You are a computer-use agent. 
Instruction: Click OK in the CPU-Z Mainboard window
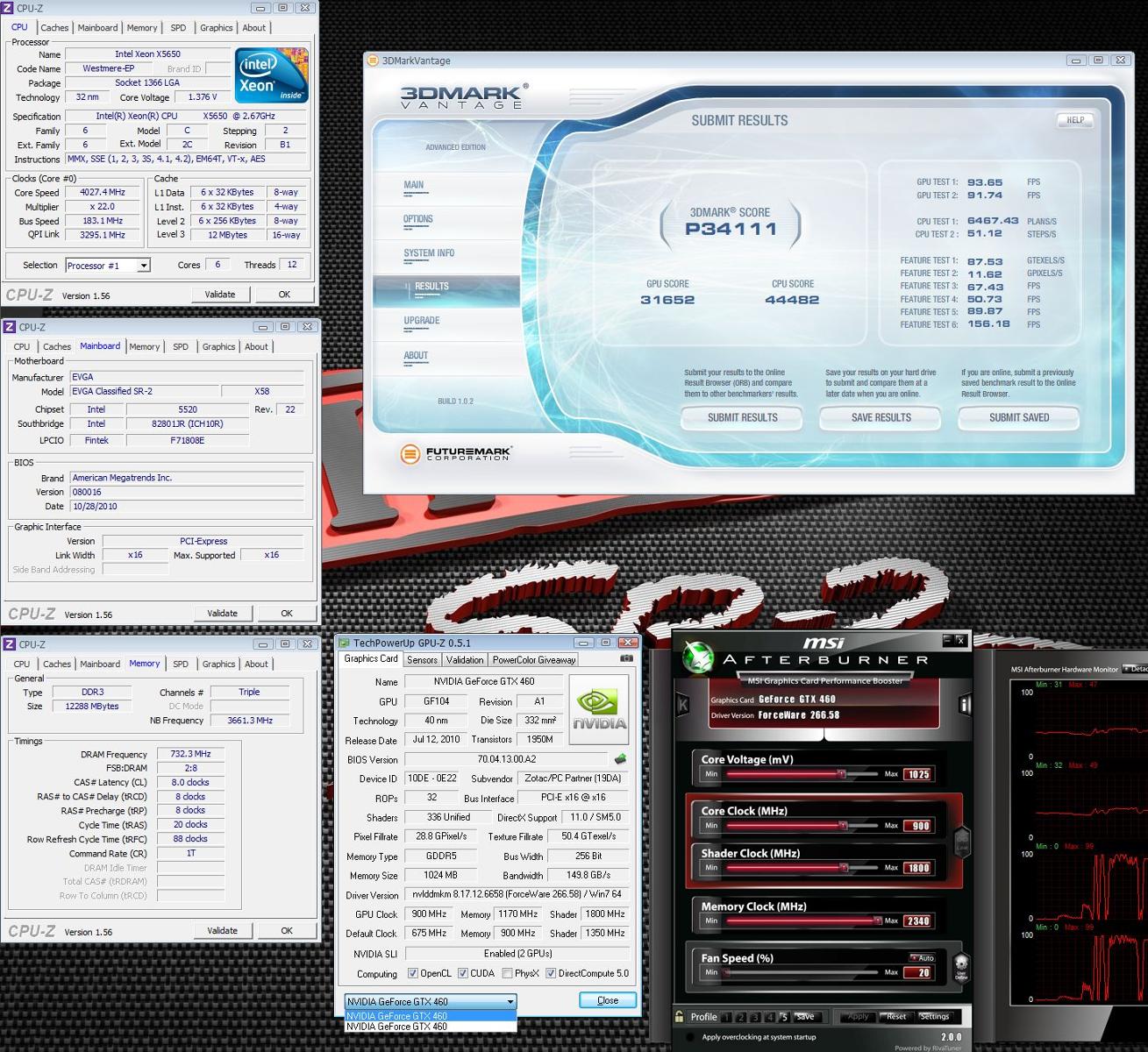(x=287, y=614)
